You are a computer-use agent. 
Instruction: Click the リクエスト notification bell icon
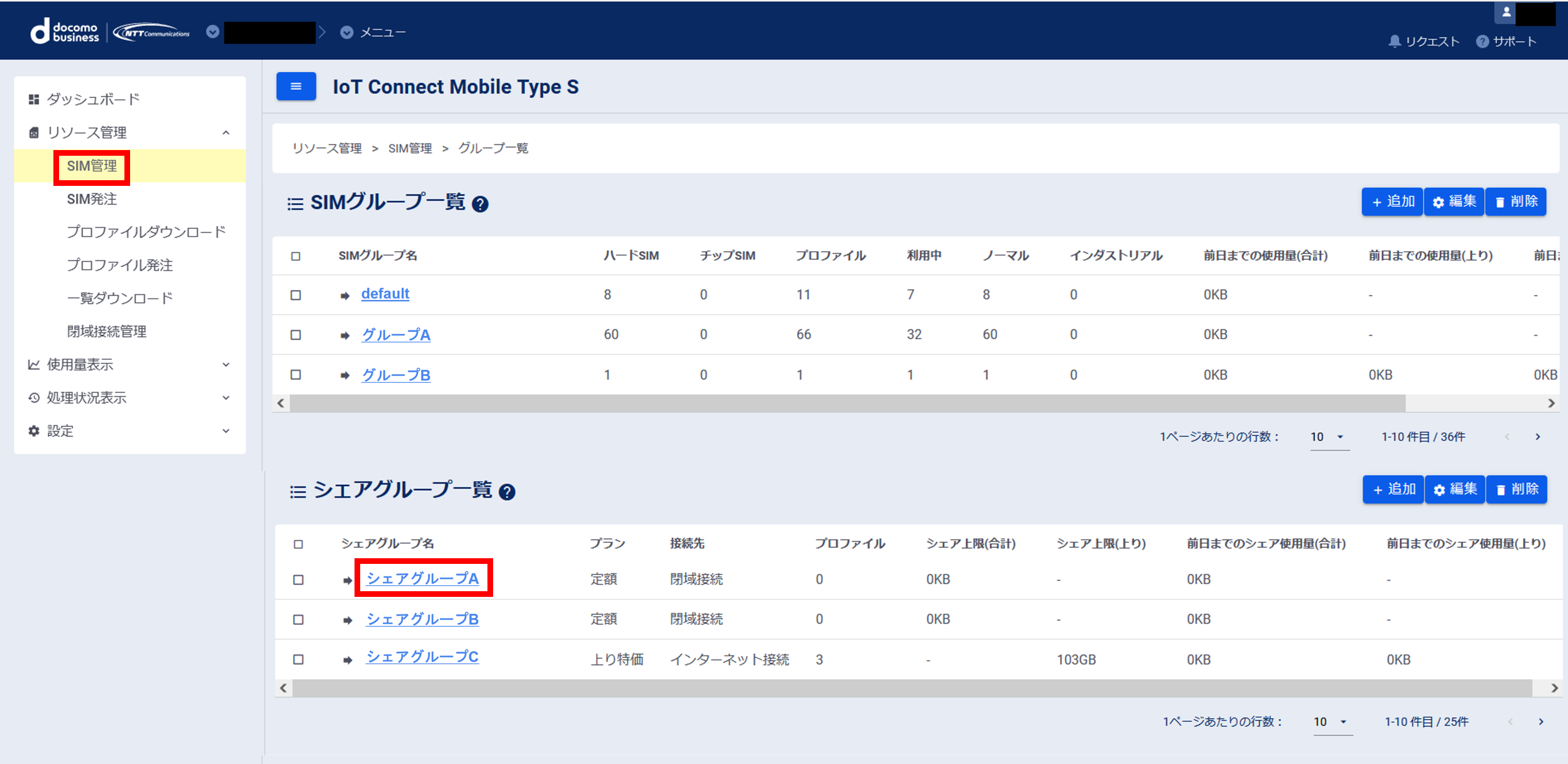pyautogui.click(x=1394, y=41)
